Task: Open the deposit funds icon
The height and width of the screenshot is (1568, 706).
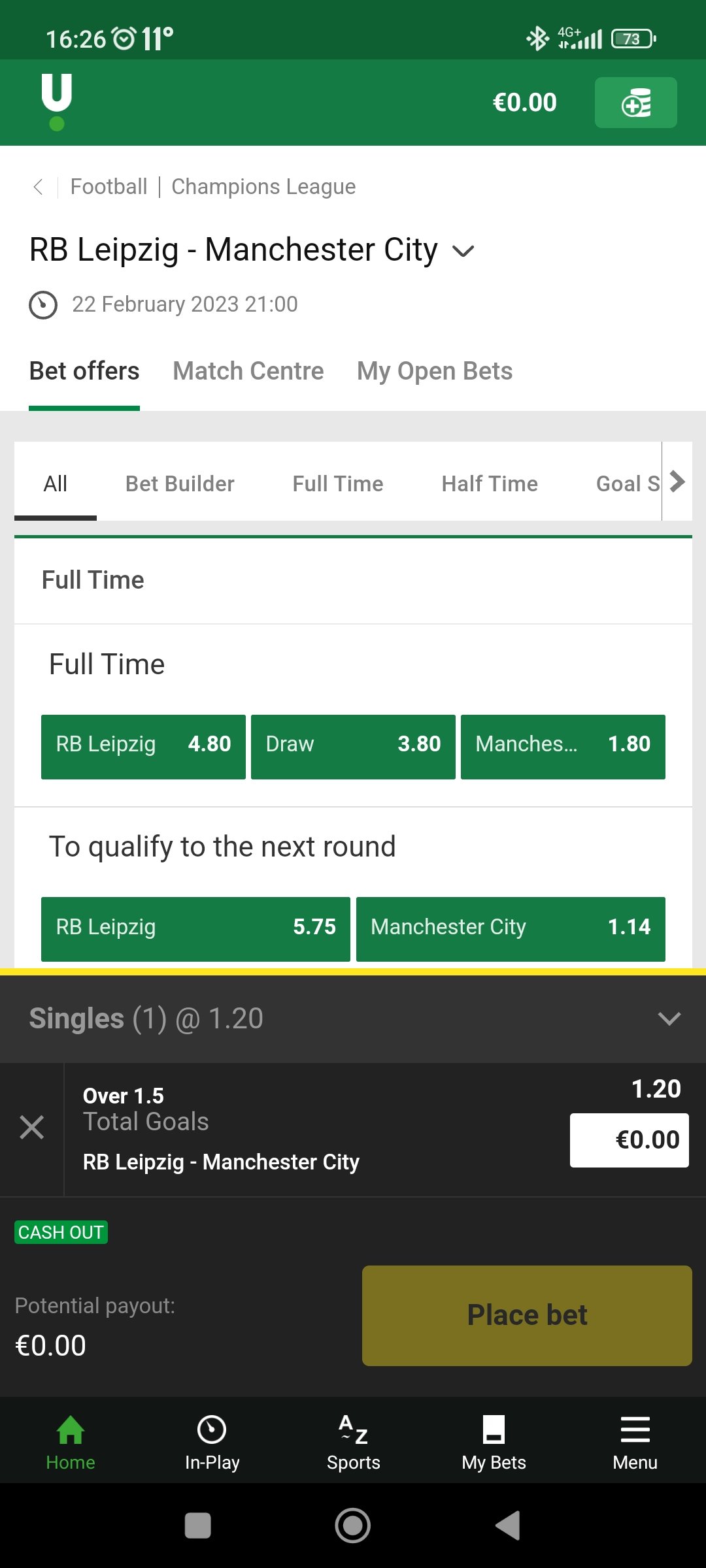Action: tap(635, 103)
